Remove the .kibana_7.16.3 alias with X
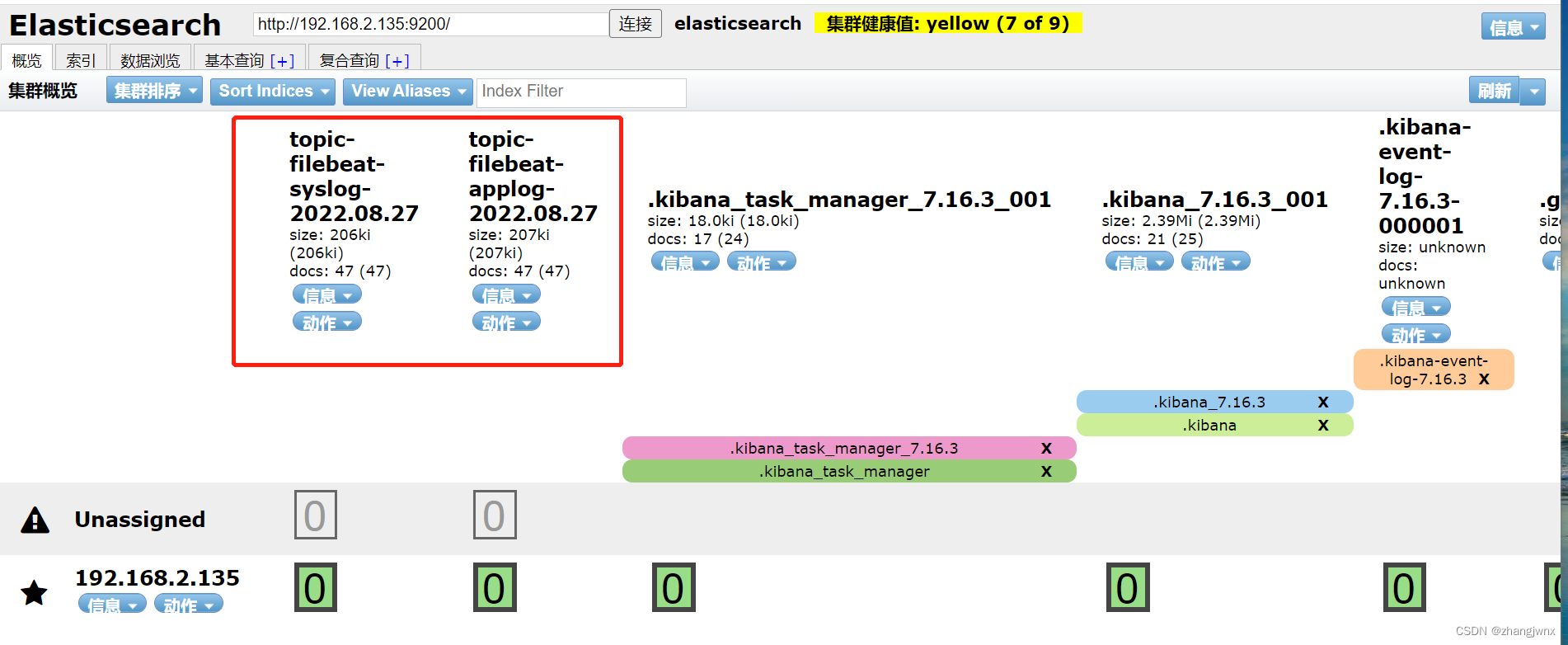Screen dimensions: 1568x645 1323,403
